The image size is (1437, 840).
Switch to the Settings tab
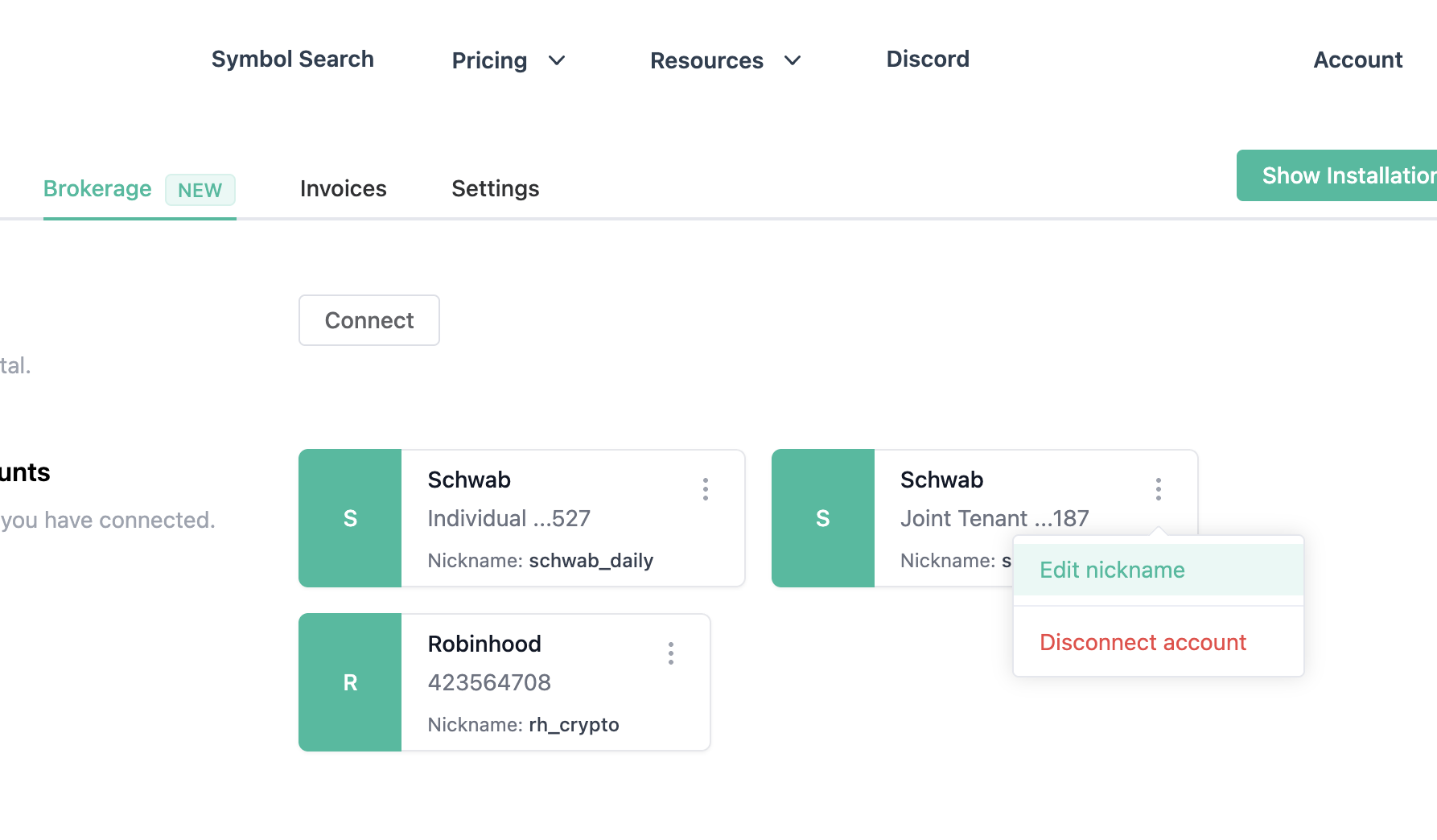tap(496, 188)
